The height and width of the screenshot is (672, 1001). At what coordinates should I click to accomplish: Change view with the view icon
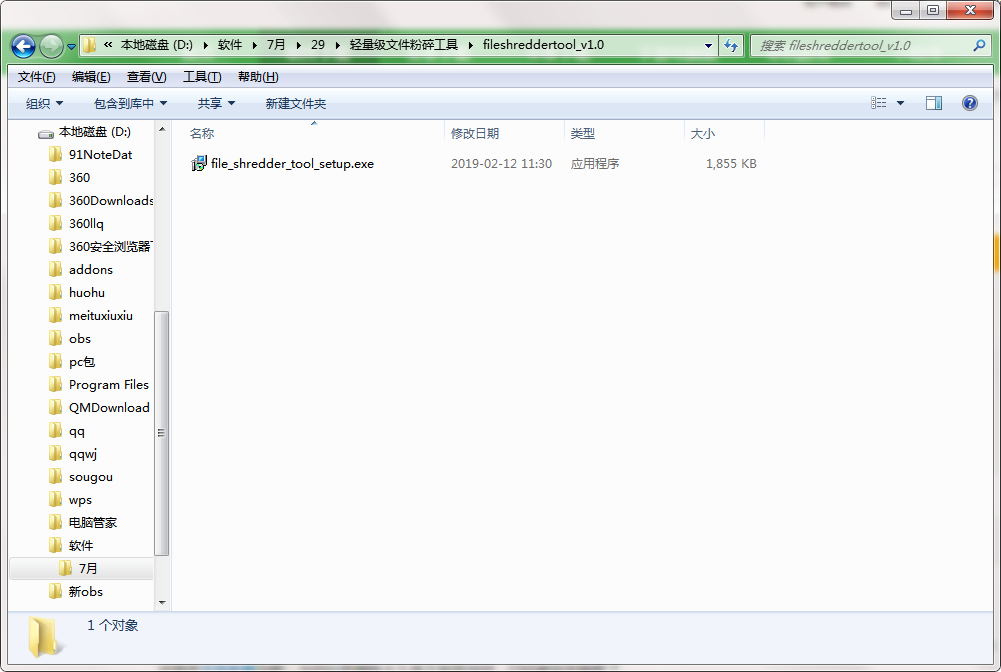point(878,103)
